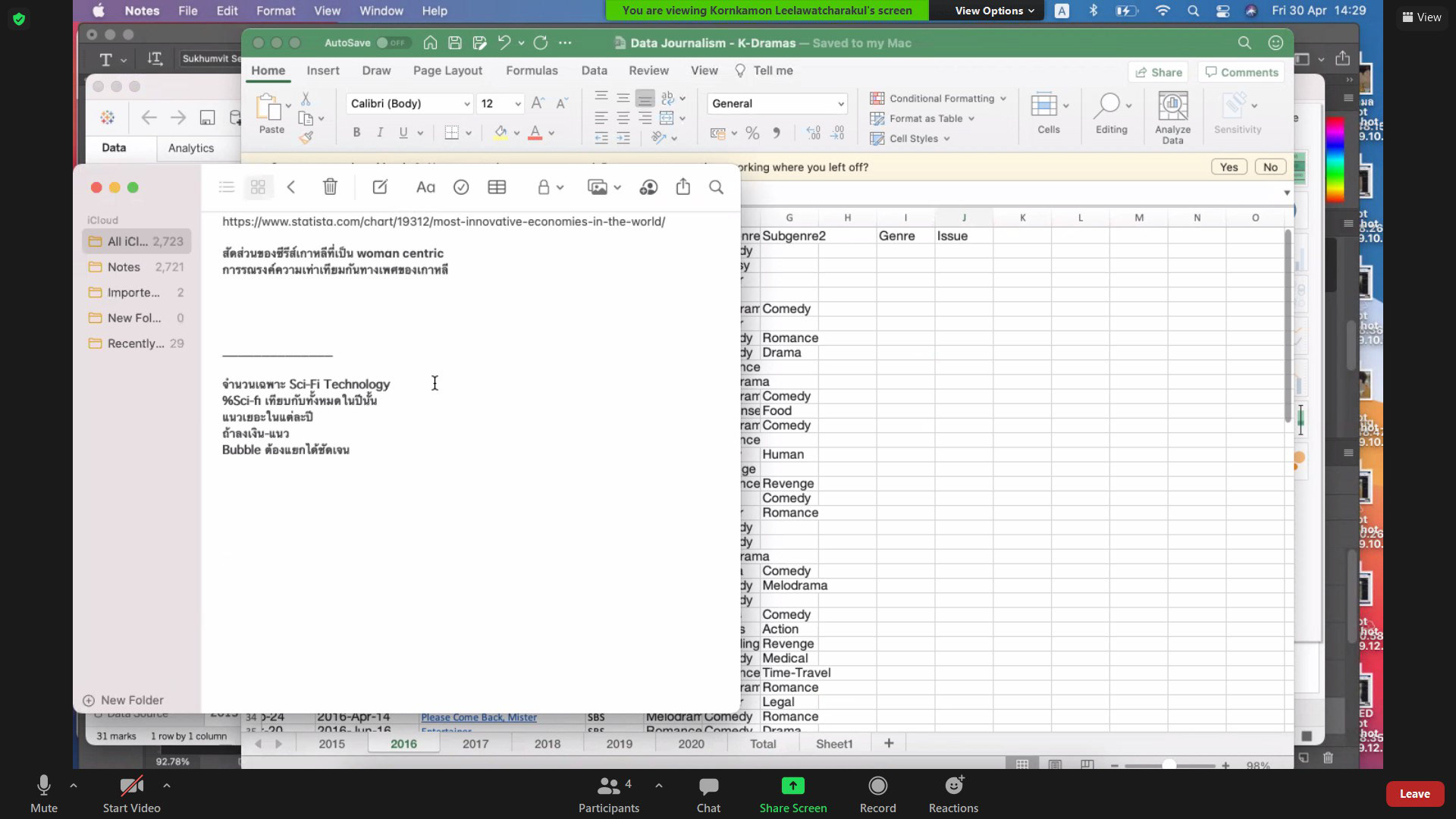Select Recently Deleted folder in Notes

[136, 344]
